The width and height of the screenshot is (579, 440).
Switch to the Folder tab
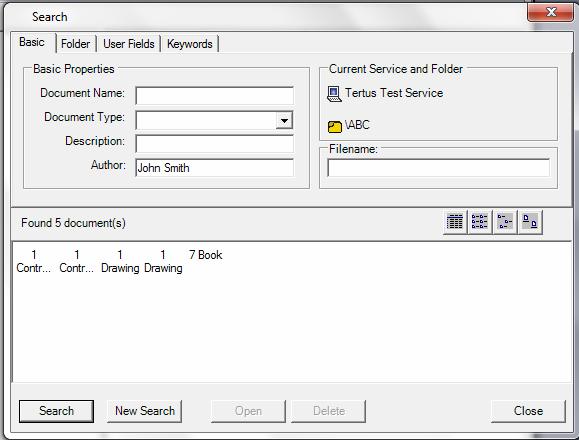click(x=75, y=44)
